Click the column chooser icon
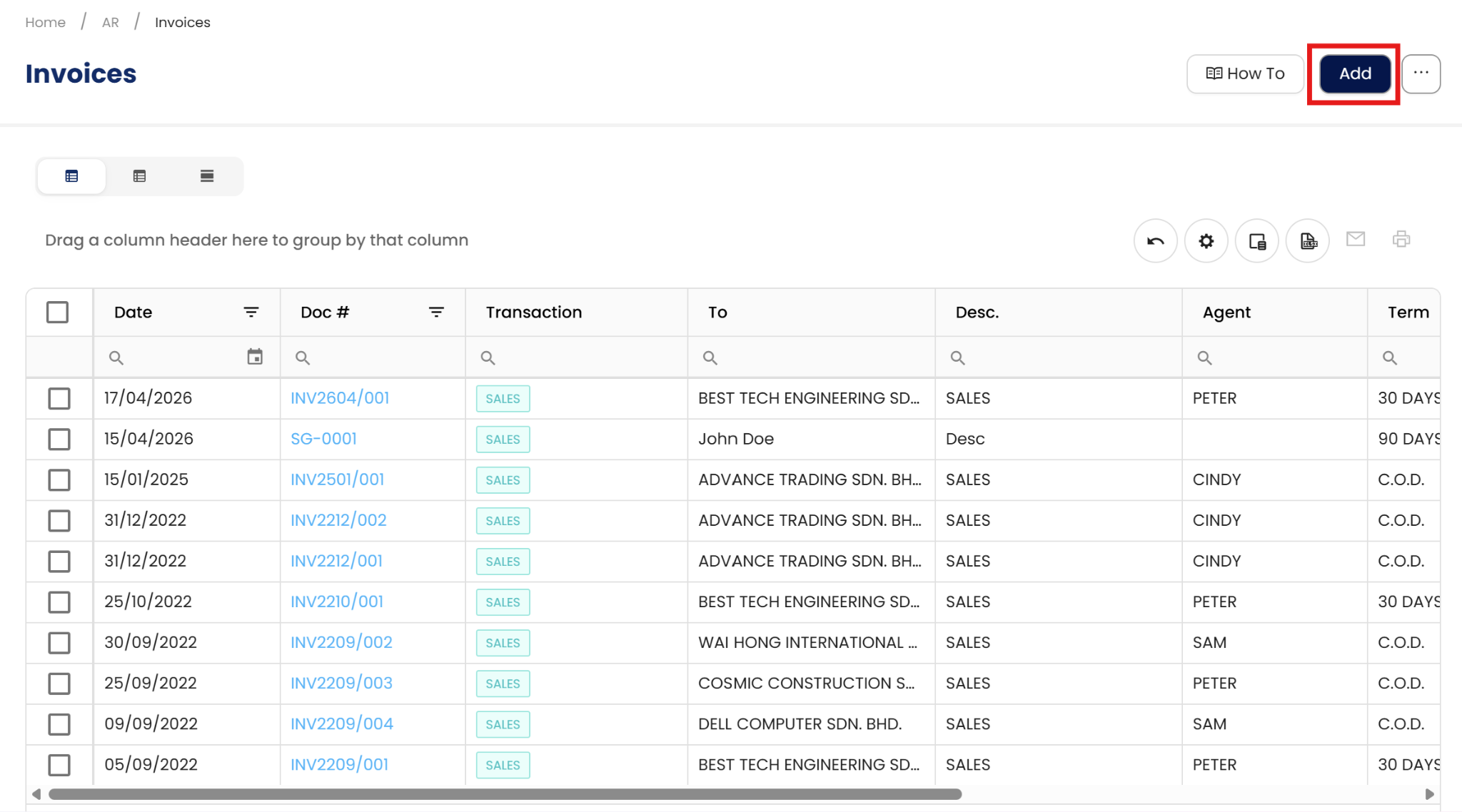1462x812 pixels. [1257, 241]
